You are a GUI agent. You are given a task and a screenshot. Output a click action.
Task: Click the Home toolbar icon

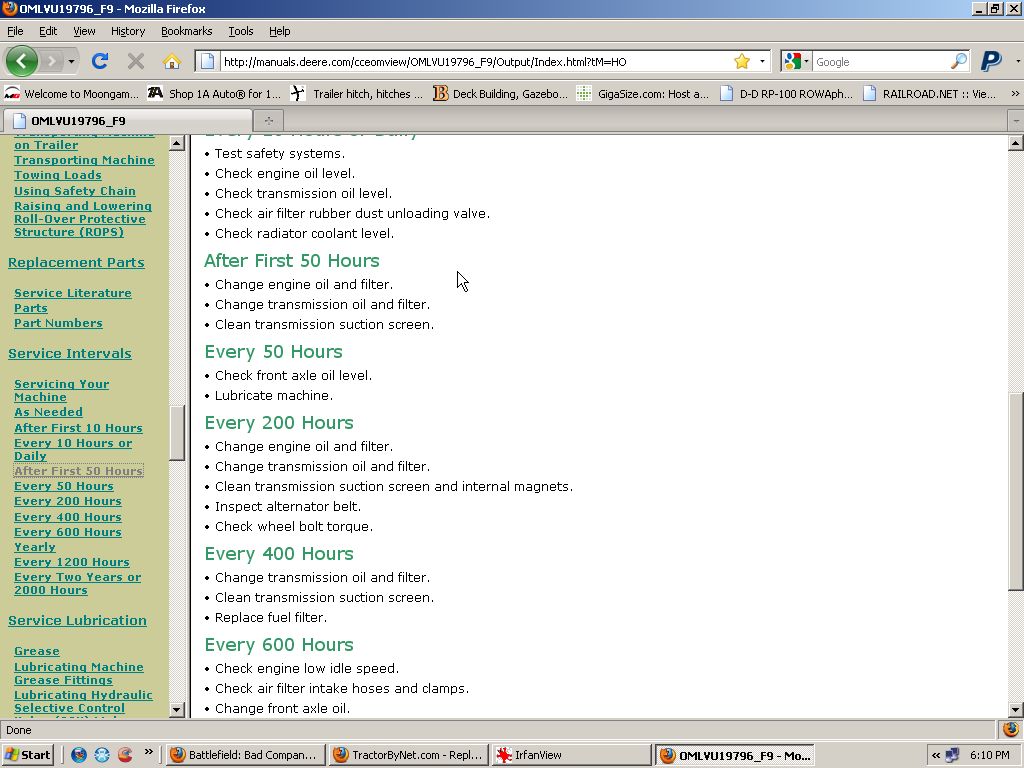172,61
